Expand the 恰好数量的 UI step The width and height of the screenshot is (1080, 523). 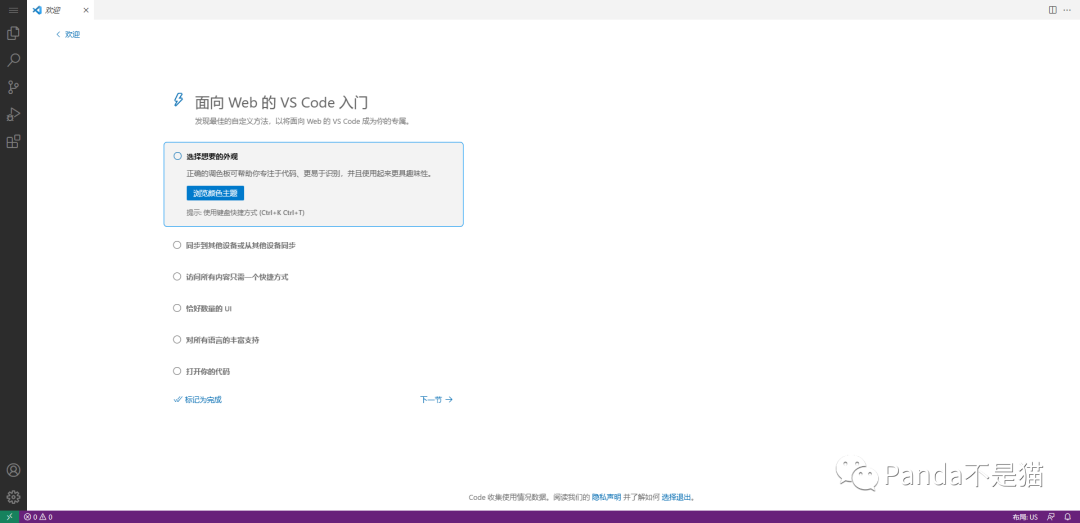tap(209, 309)
